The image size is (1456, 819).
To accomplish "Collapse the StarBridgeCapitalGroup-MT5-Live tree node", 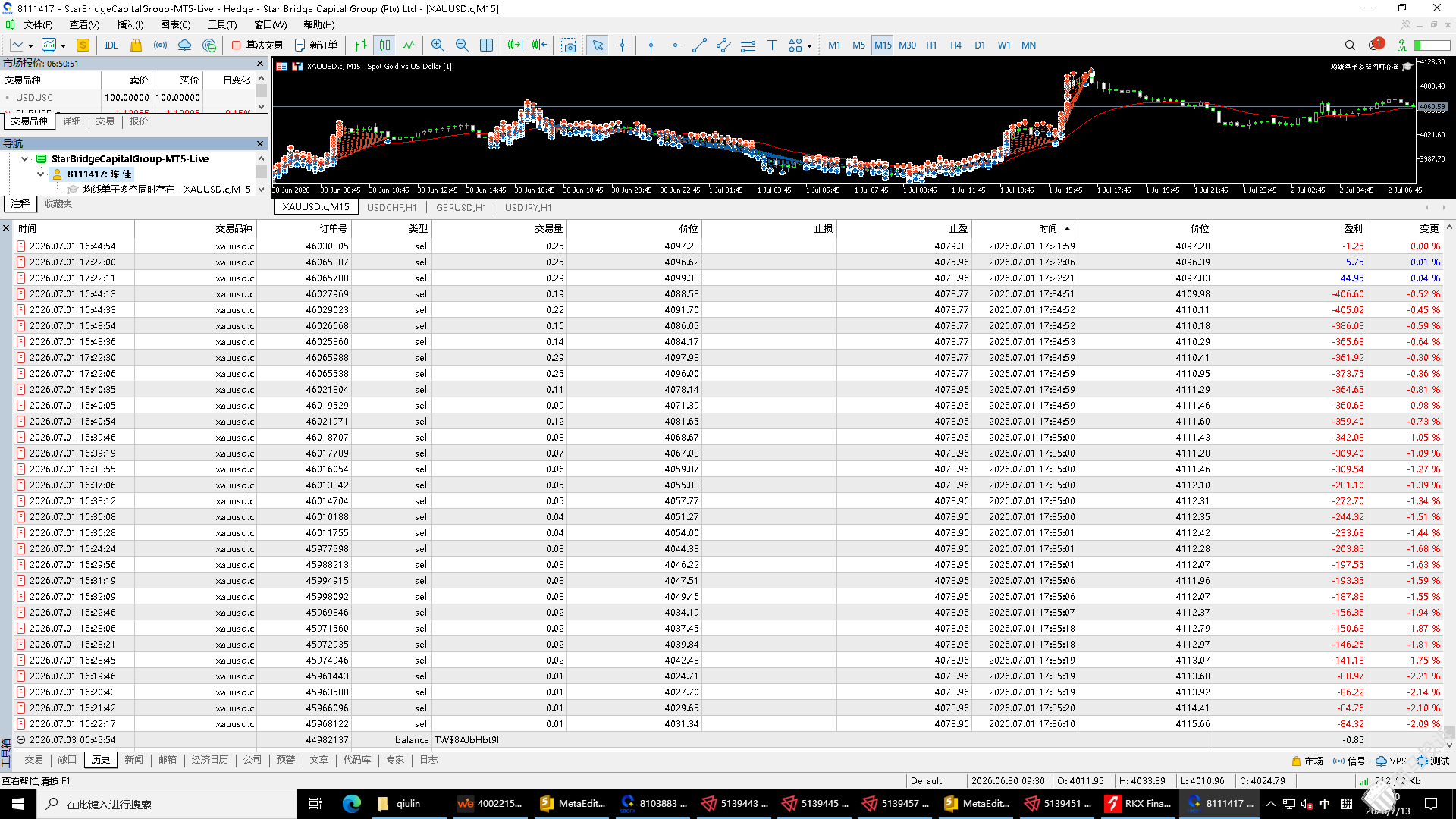I will [x=25, y=158].
